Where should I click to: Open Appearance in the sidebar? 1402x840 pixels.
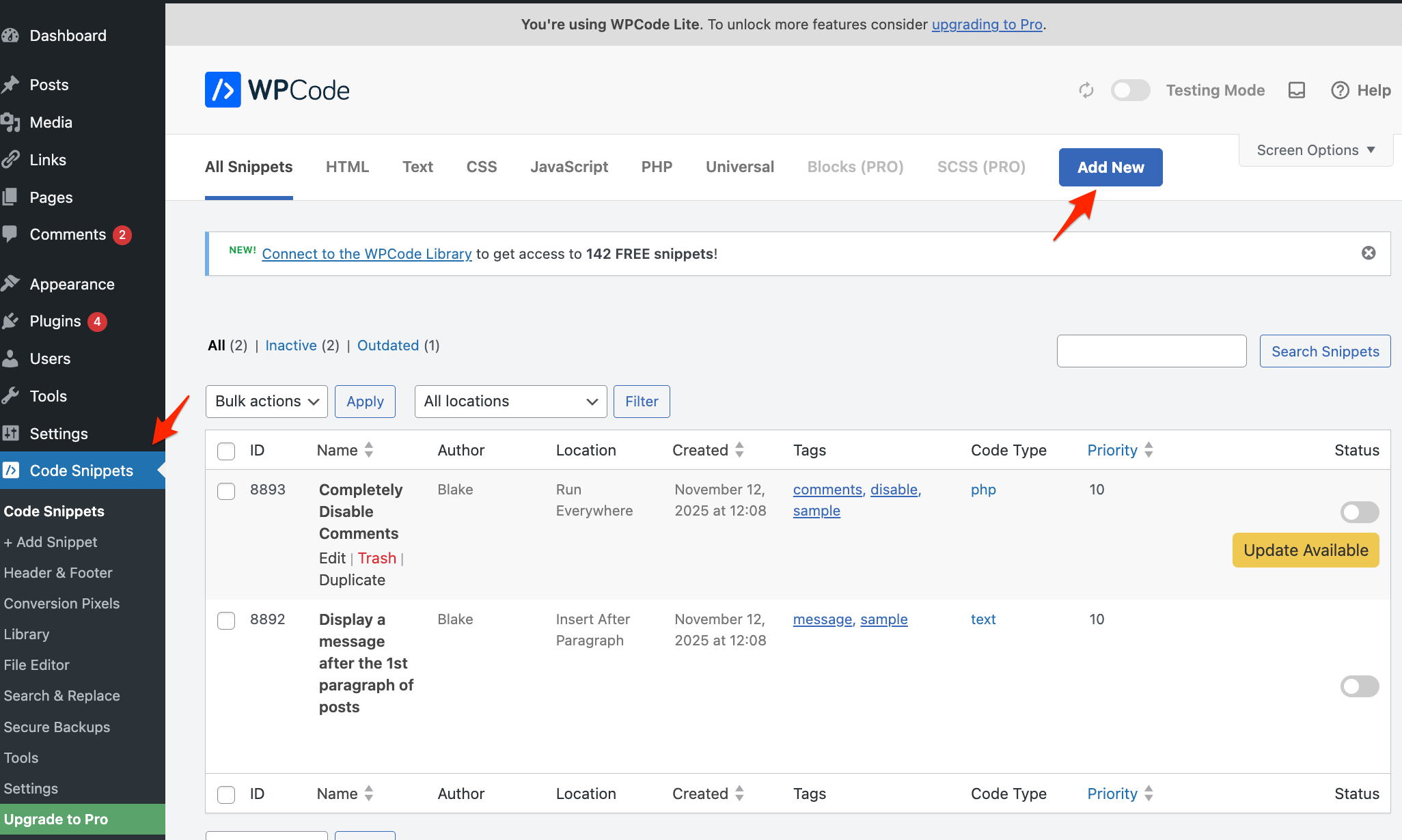(x=72, y=284)
